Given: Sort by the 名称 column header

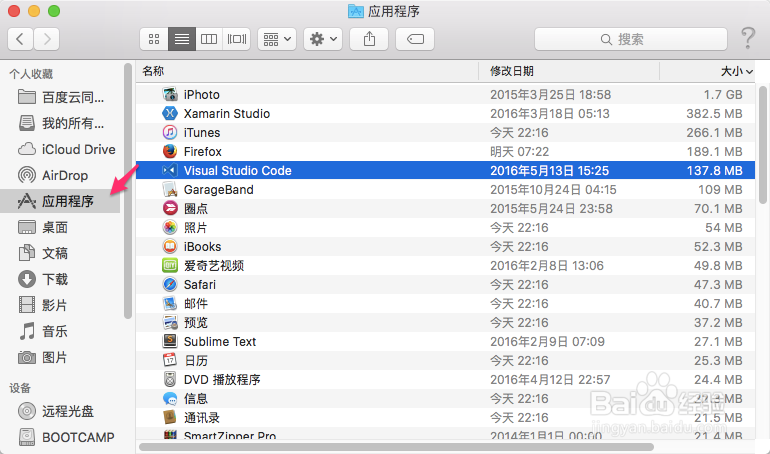Looking at the screenshot, I should [306, 71].
